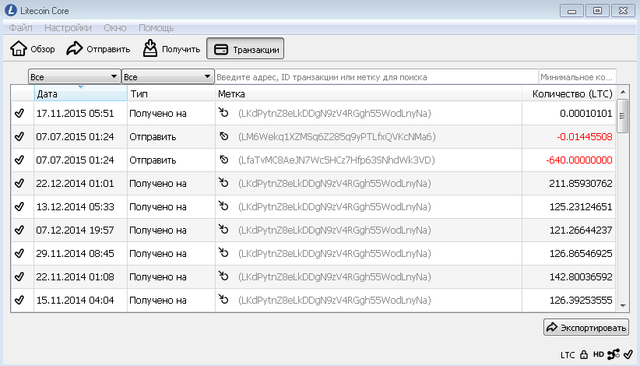The height and width of the screenshot is (366, 640).
Task: Click sent icon in LfaTvMC8 address row
Action: pyautogui.click(x=224, y=160)
